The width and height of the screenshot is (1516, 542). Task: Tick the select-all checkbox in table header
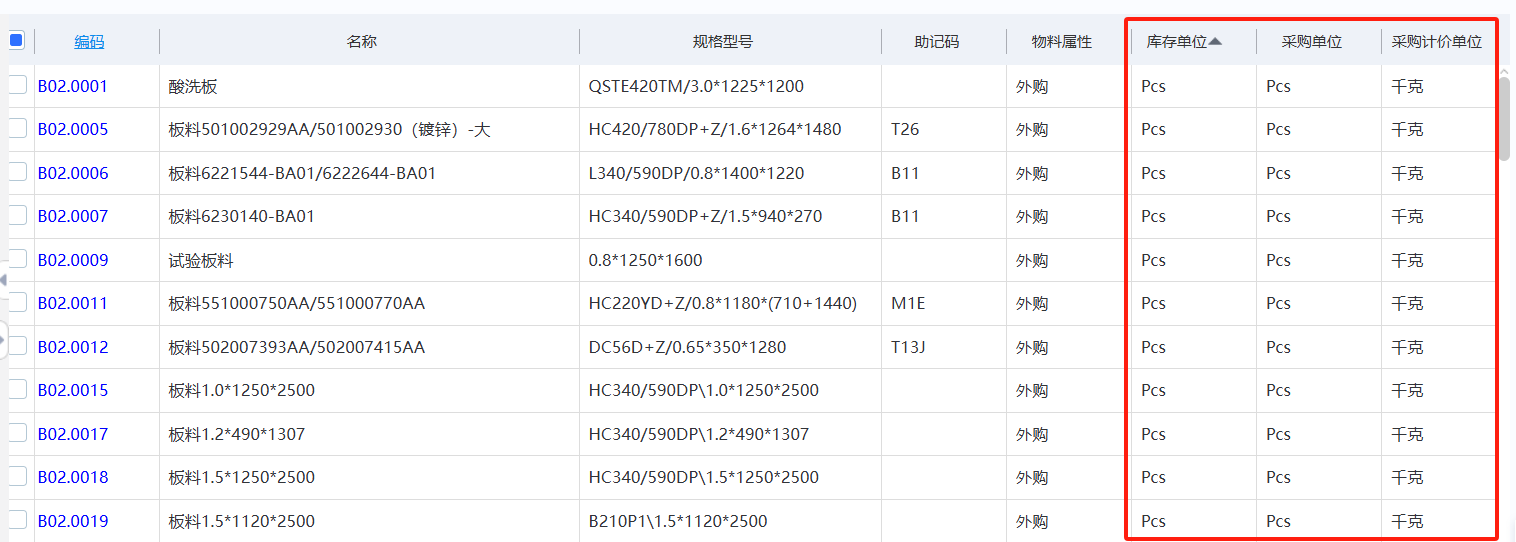coord(16,41)
